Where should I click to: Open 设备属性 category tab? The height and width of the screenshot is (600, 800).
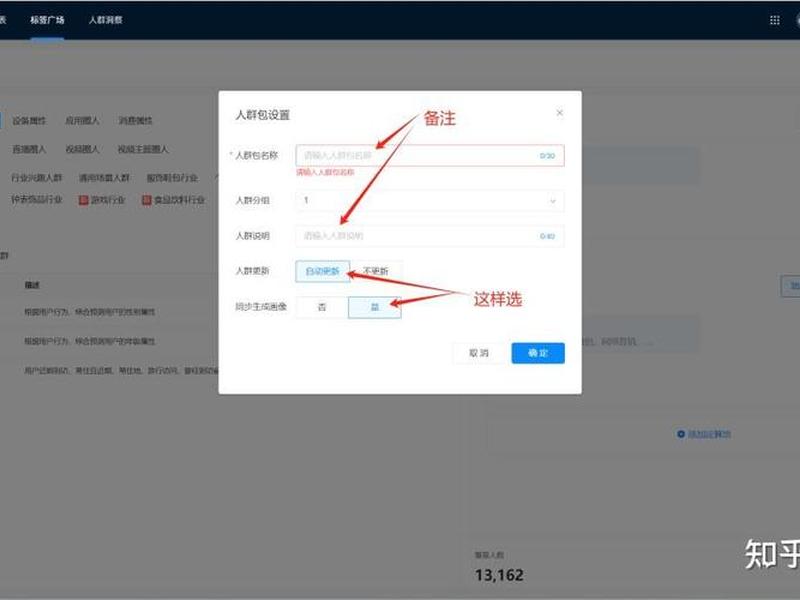[x=29, y=121]
